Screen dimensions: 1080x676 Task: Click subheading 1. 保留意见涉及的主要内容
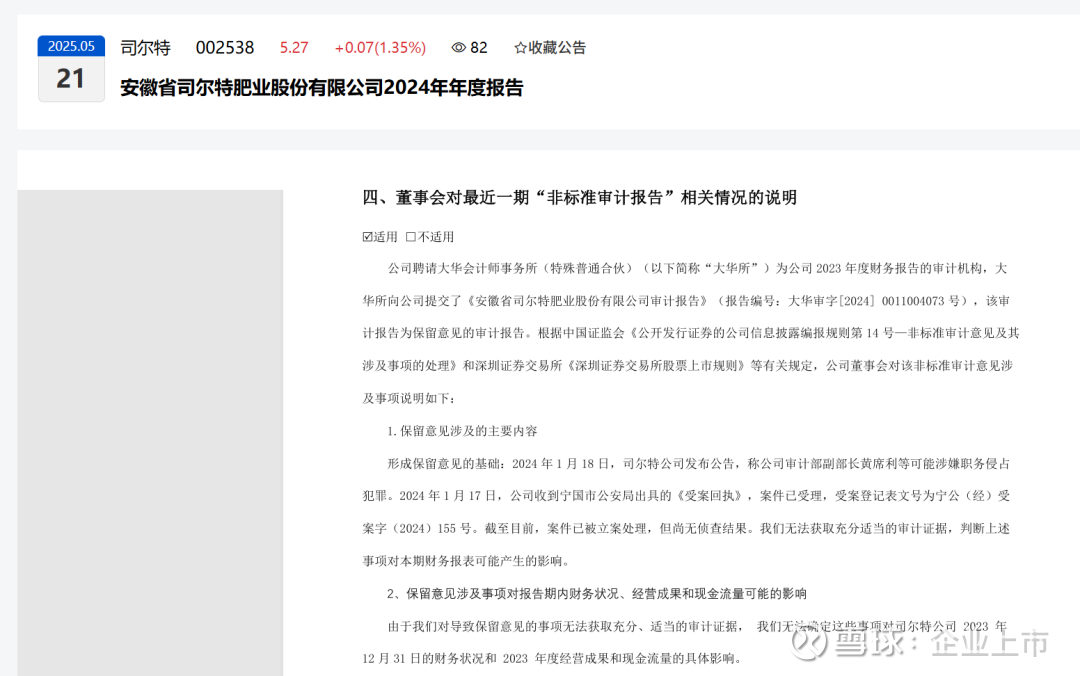click(461, 431)
